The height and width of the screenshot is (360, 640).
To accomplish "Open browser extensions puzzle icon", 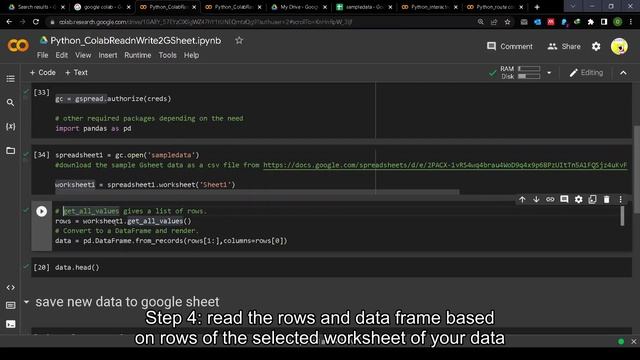I will (591, 22).
